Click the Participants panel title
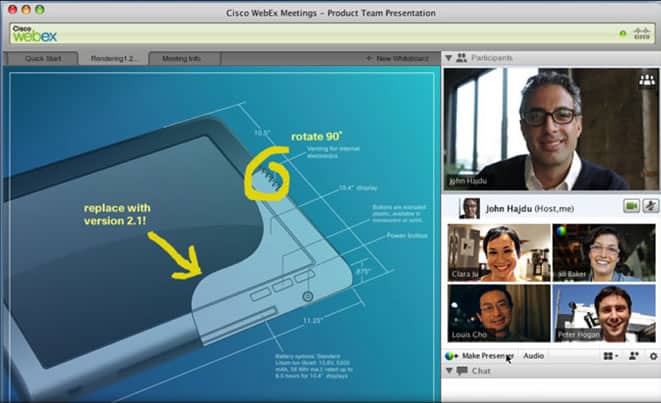The height and width of the screenshot is (403, 661). pos(492,58)
